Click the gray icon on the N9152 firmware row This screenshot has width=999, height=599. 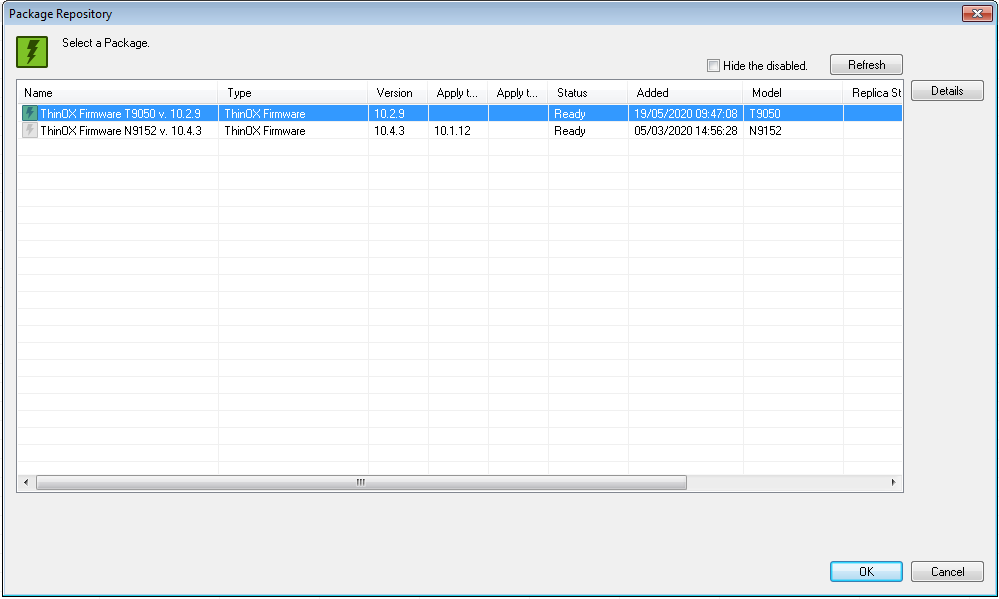click(x=29, y=130)
